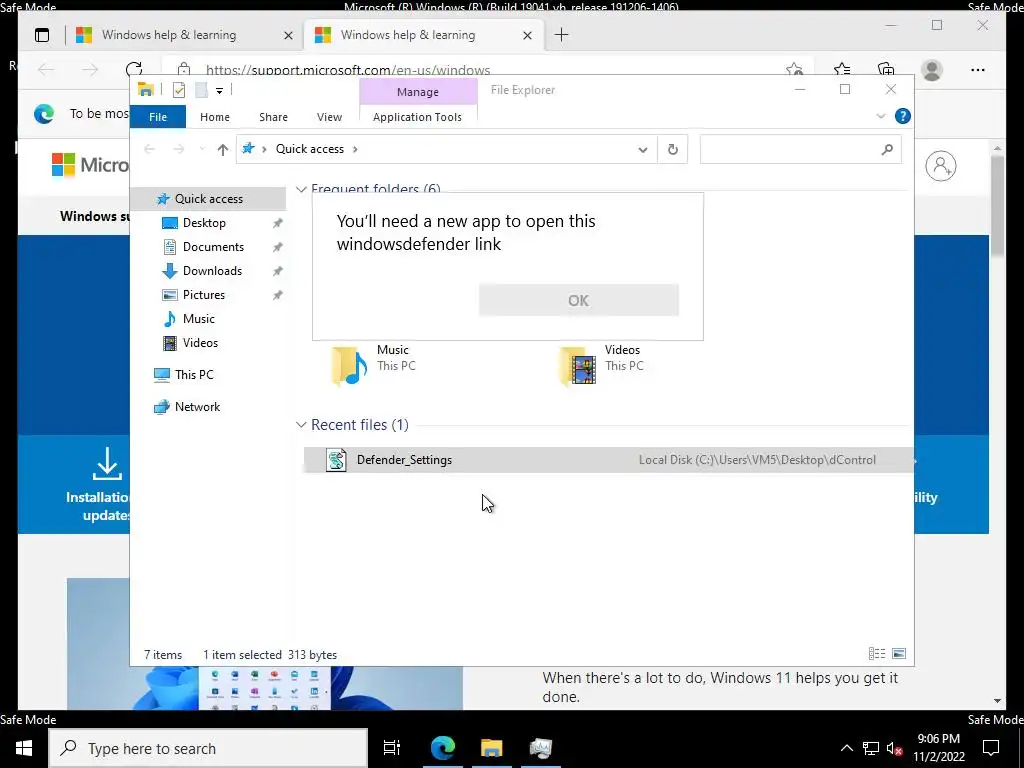1024x768 pixels.
Task: Open Downloads in the navigation pane
Action: click(212, 270)
